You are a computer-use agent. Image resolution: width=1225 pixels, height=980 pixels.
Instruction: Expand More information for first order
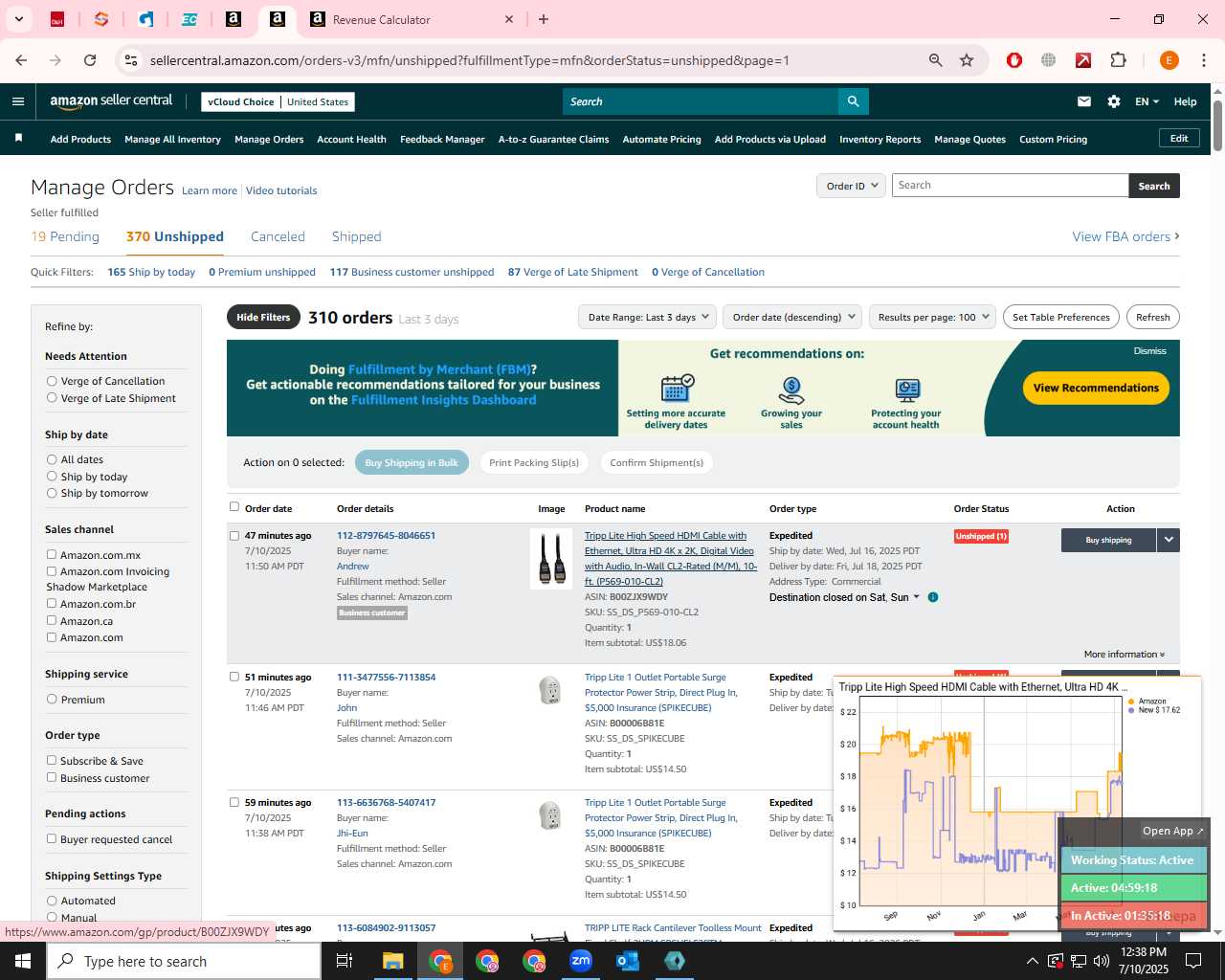pyautogui.click(x=1125, y=655)
